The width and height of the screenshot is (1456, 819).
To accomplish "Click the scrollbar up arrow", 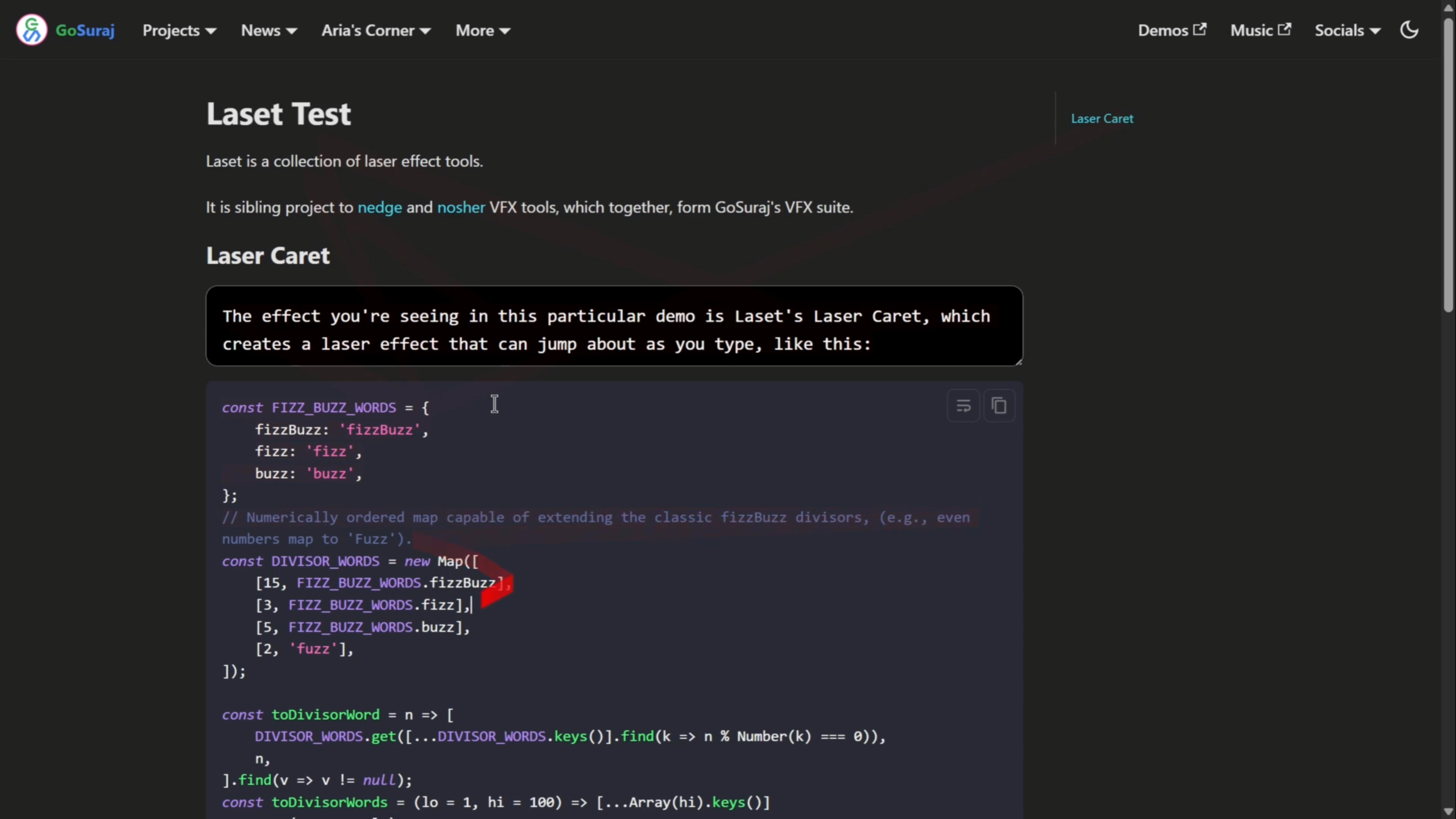I will coord(1448,7).
